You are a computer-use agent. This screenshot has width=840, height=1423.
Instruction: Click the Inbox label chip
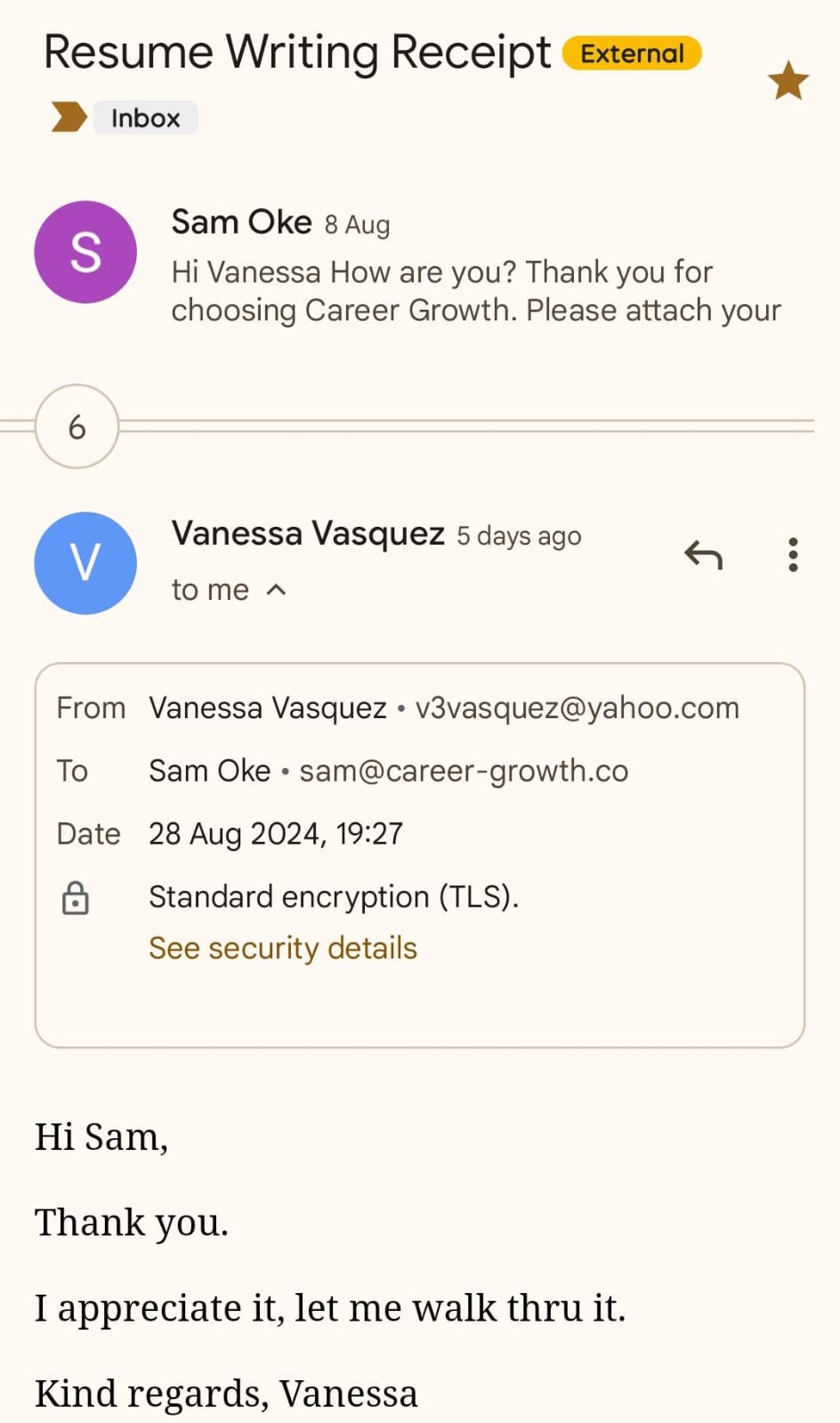pos(145,117)
